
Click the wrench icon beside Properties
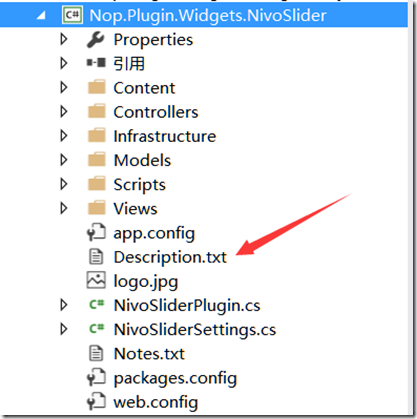tap(96, 40)
